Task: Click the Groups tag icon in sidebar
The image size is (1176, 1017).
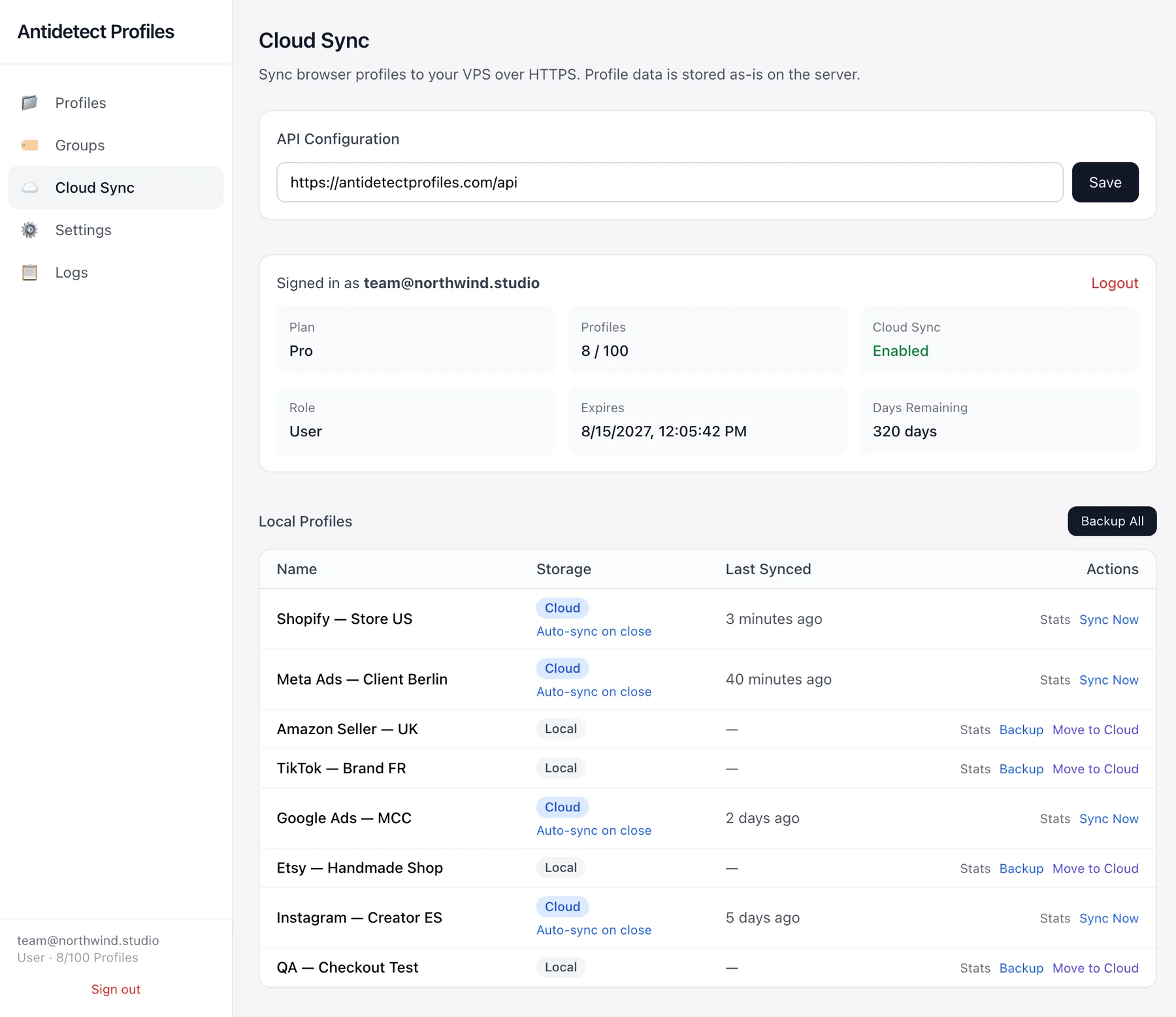Action: (29, 145)
